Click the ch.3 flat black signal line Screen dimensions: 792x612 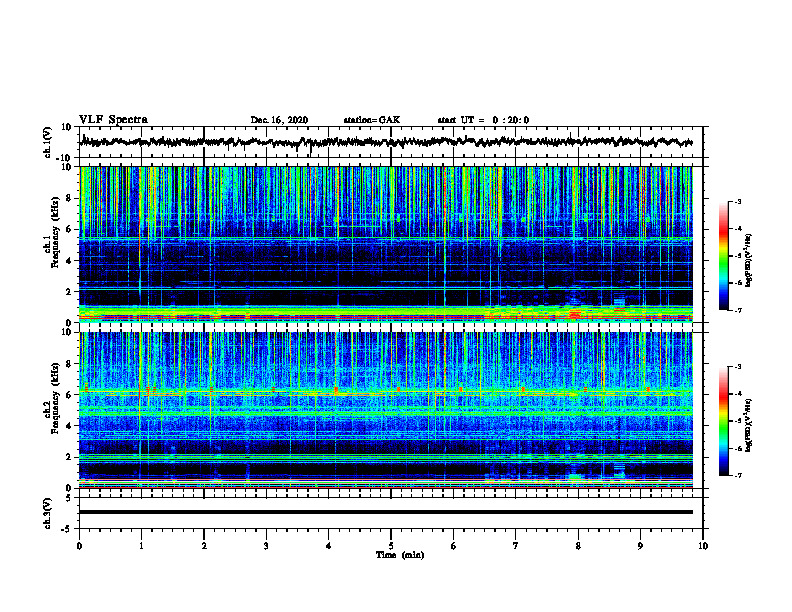pos(386,512)
